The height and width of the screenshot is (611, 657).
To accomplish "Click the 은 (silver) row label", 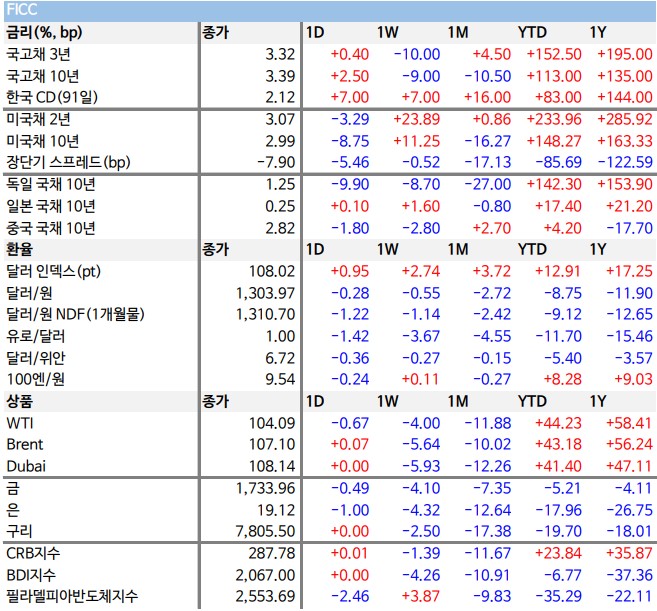I will click(x=13, y=510).
